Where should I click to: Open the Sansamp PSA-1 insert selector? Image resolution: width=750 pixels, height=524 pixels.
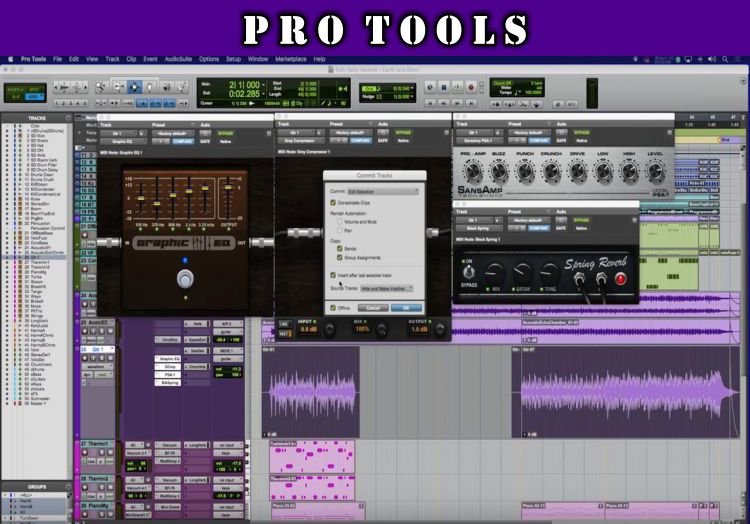pyautogui.click(x=479, y=141)
